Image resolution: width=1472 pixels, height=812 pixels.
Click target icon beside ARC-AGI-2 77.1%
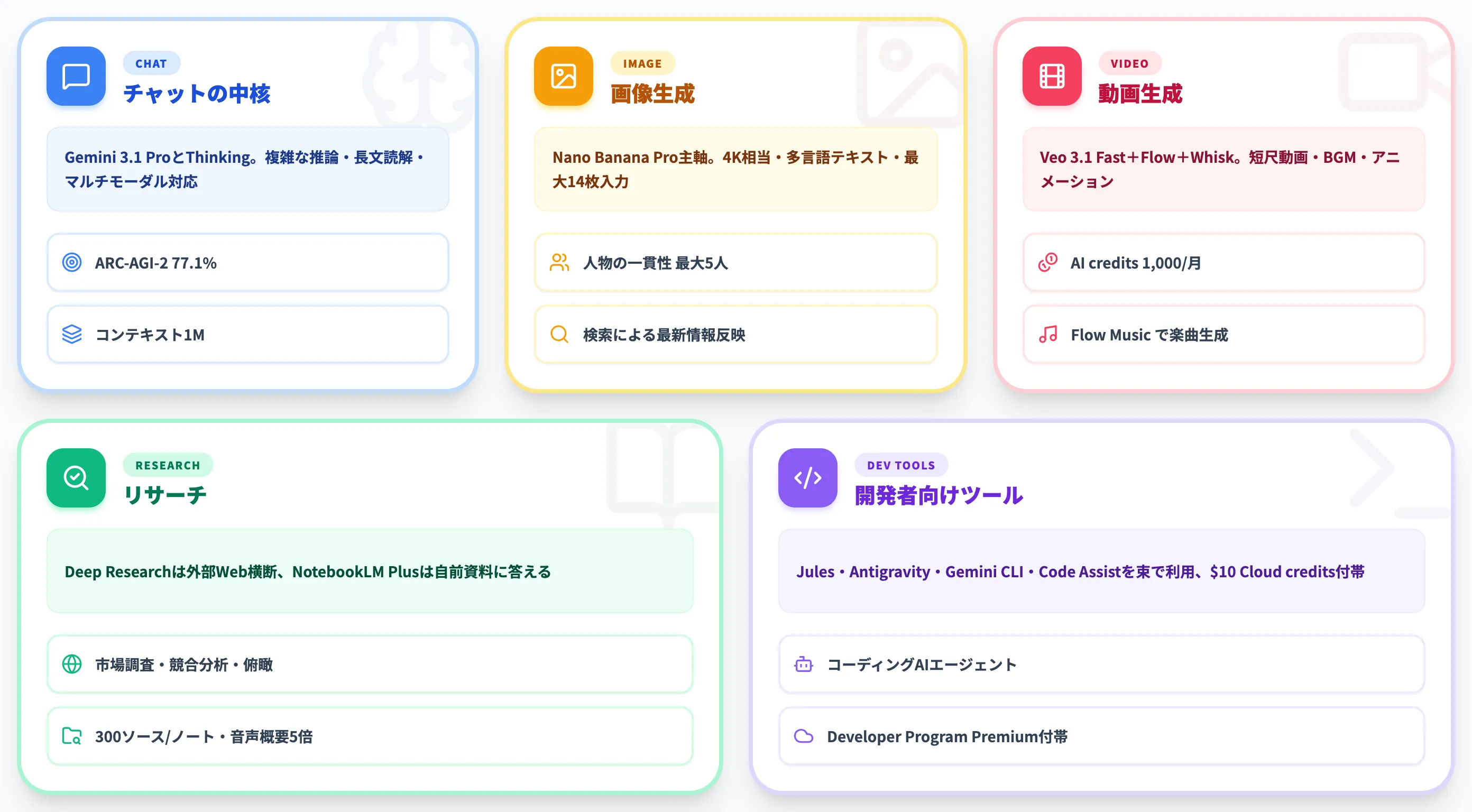point(72,263)
